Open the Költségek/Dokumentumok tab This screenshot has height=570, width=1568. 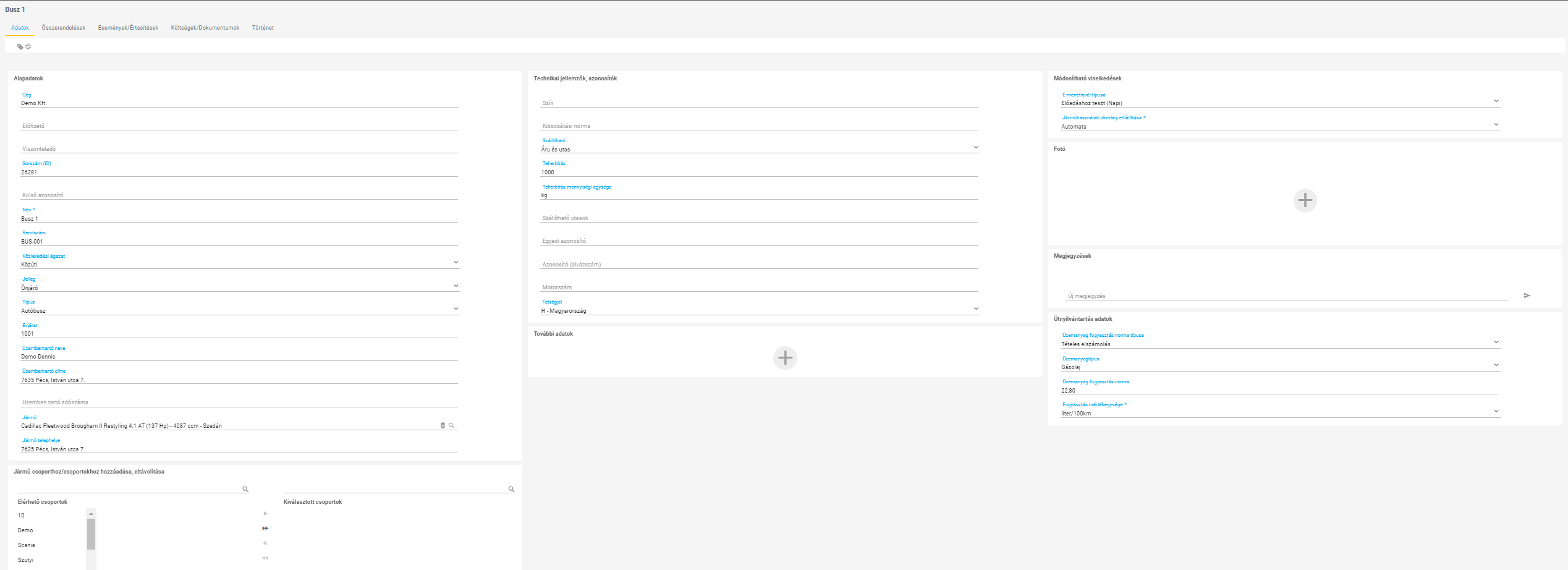coord(205,28)
